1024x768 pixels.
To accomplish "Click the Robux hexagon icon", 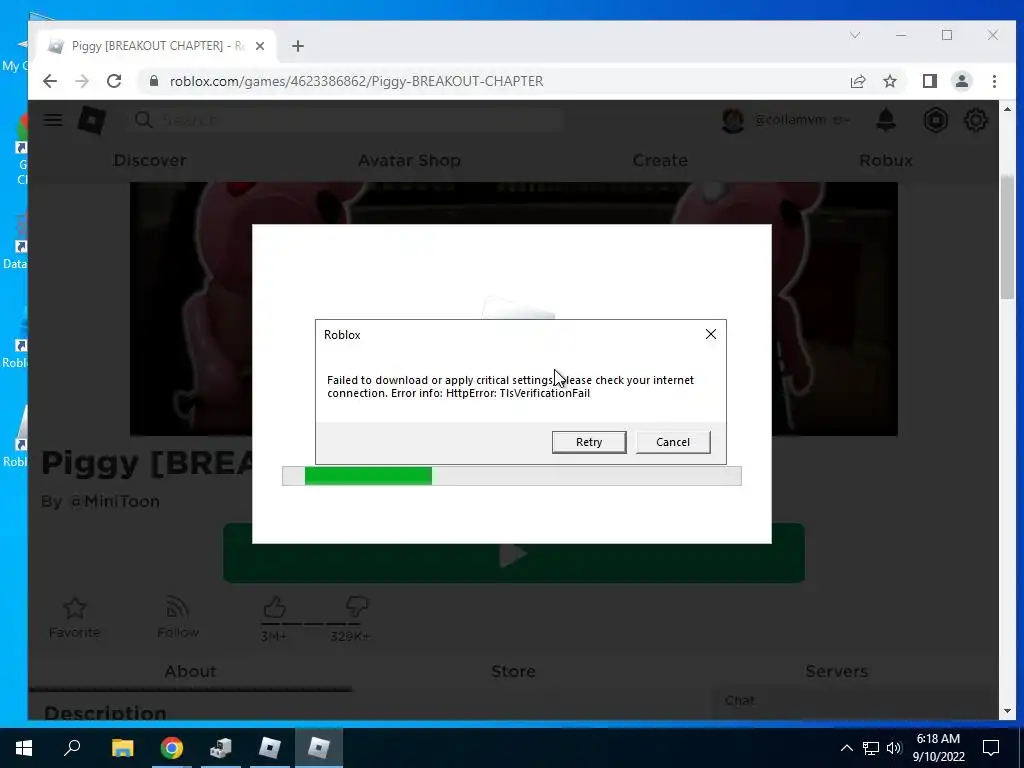I will [935, 120].
